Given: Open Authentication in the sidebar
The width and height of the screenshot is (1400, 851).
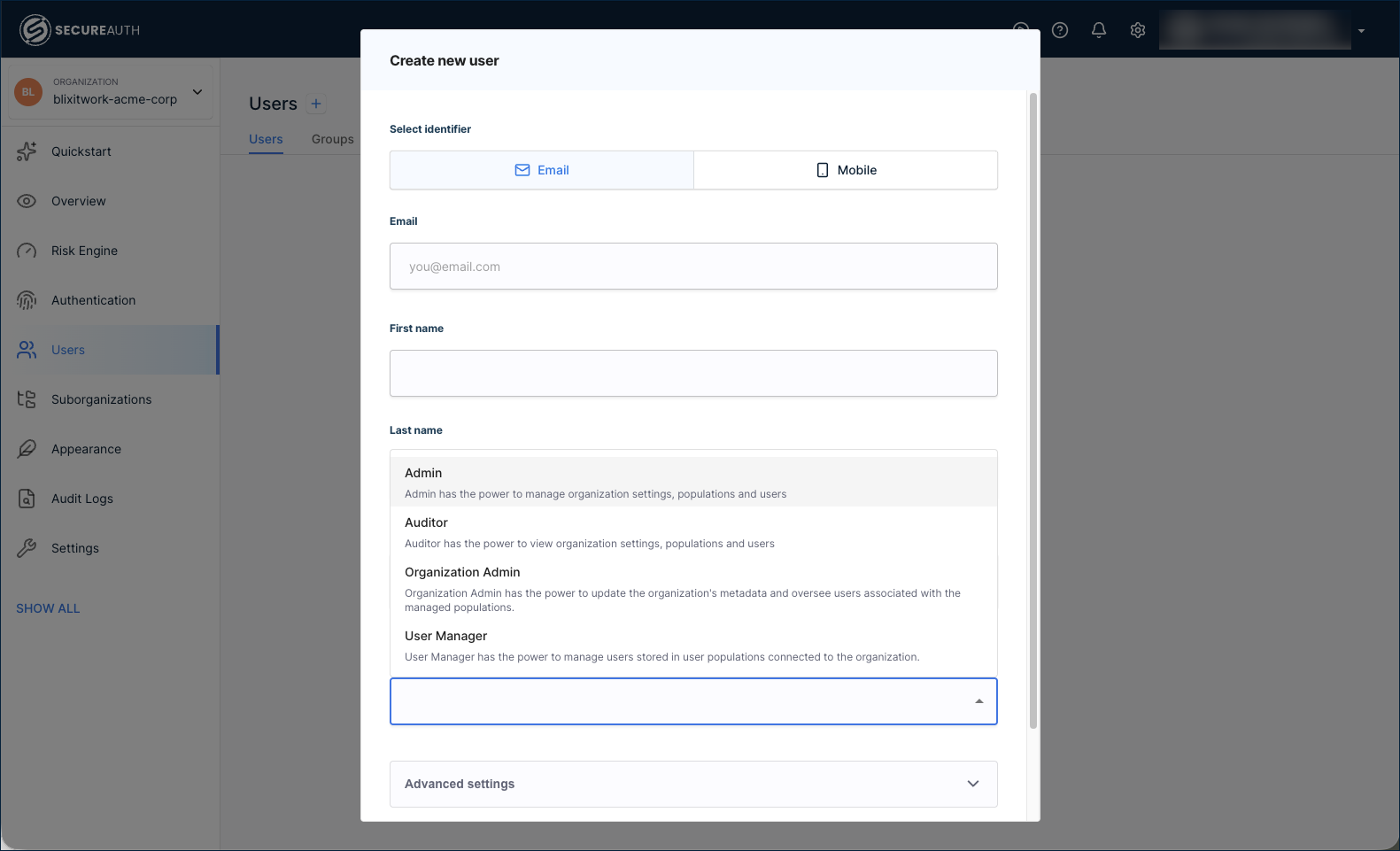Looking at the screenshot, I should click(110, 300).
